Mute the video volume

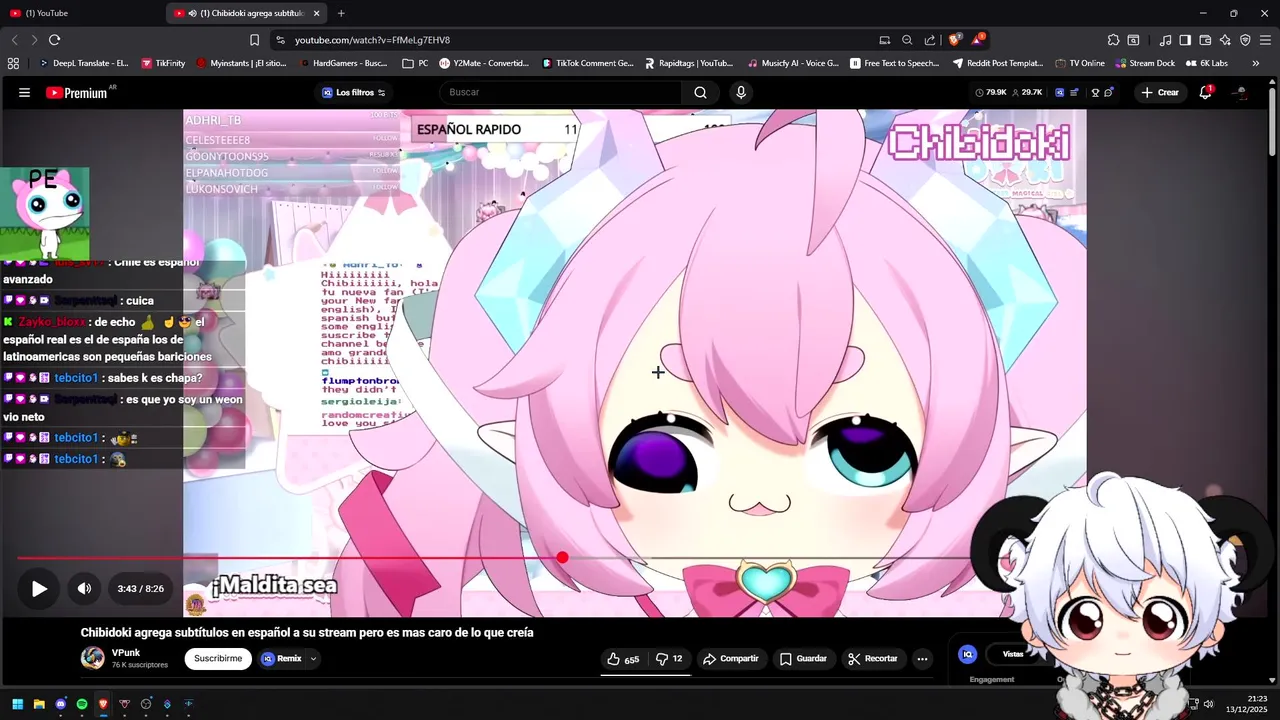84,589
